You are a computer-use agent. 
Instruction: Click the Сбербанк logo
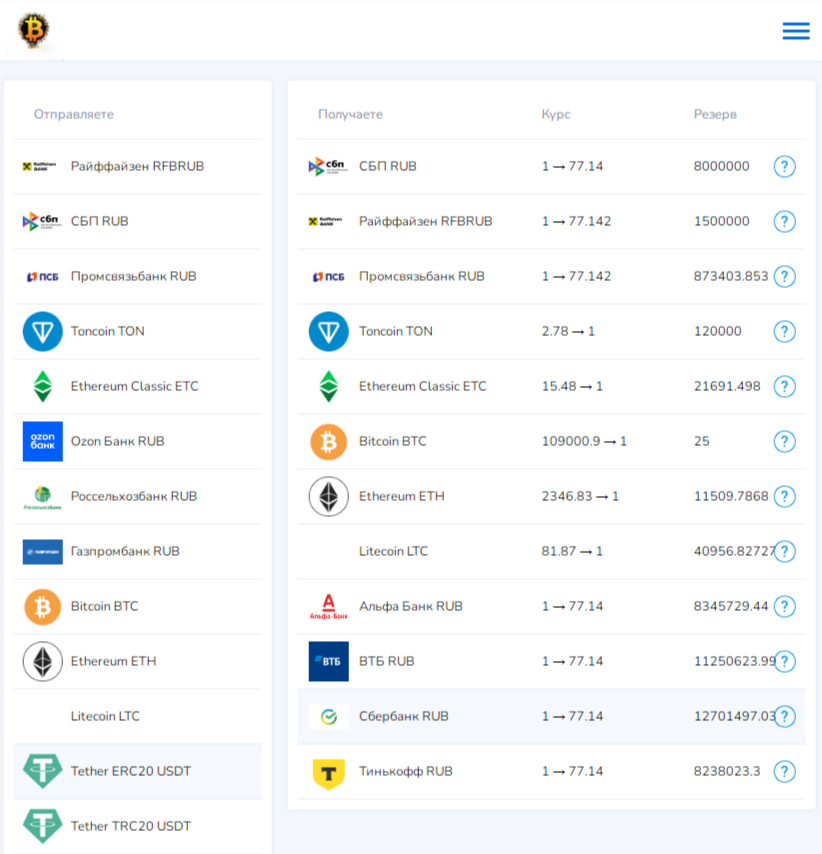tap(328, 717)
